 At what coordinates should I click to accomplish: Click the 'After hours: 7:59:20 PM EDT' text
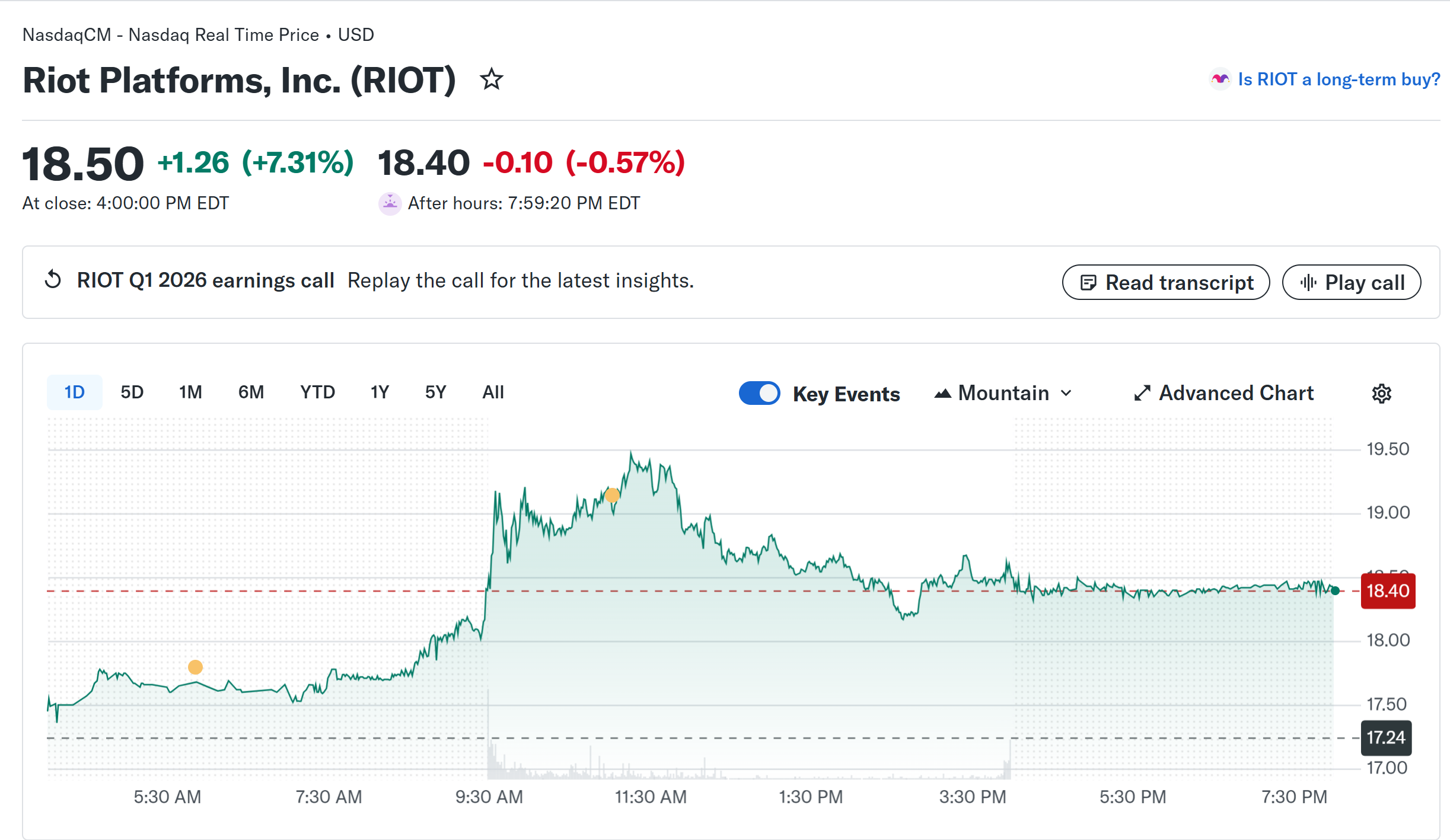[524, 203]
